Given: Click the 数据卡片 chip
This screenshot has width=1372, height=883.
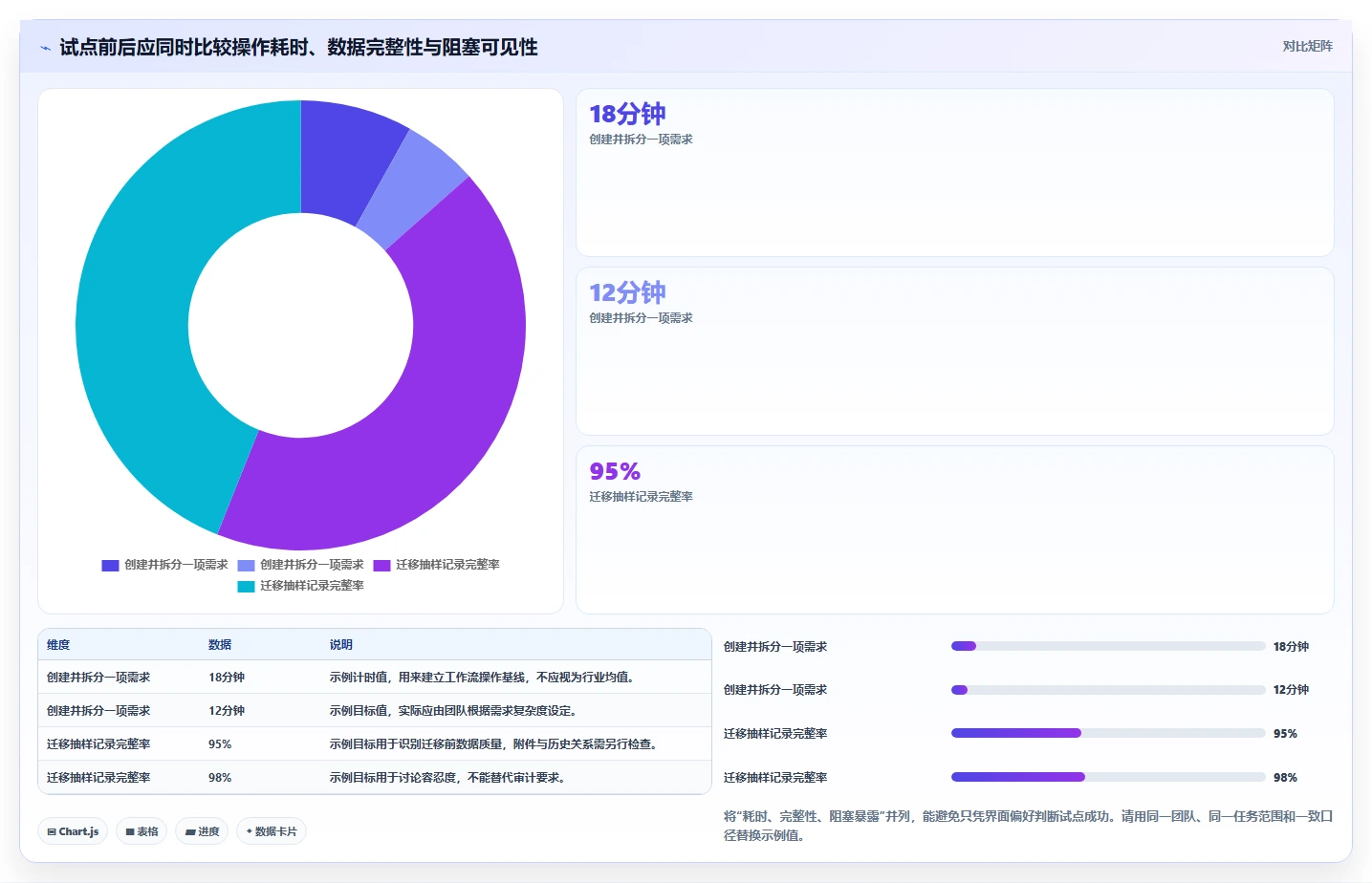Looking at the screenshot, I should tap(272, 831).
